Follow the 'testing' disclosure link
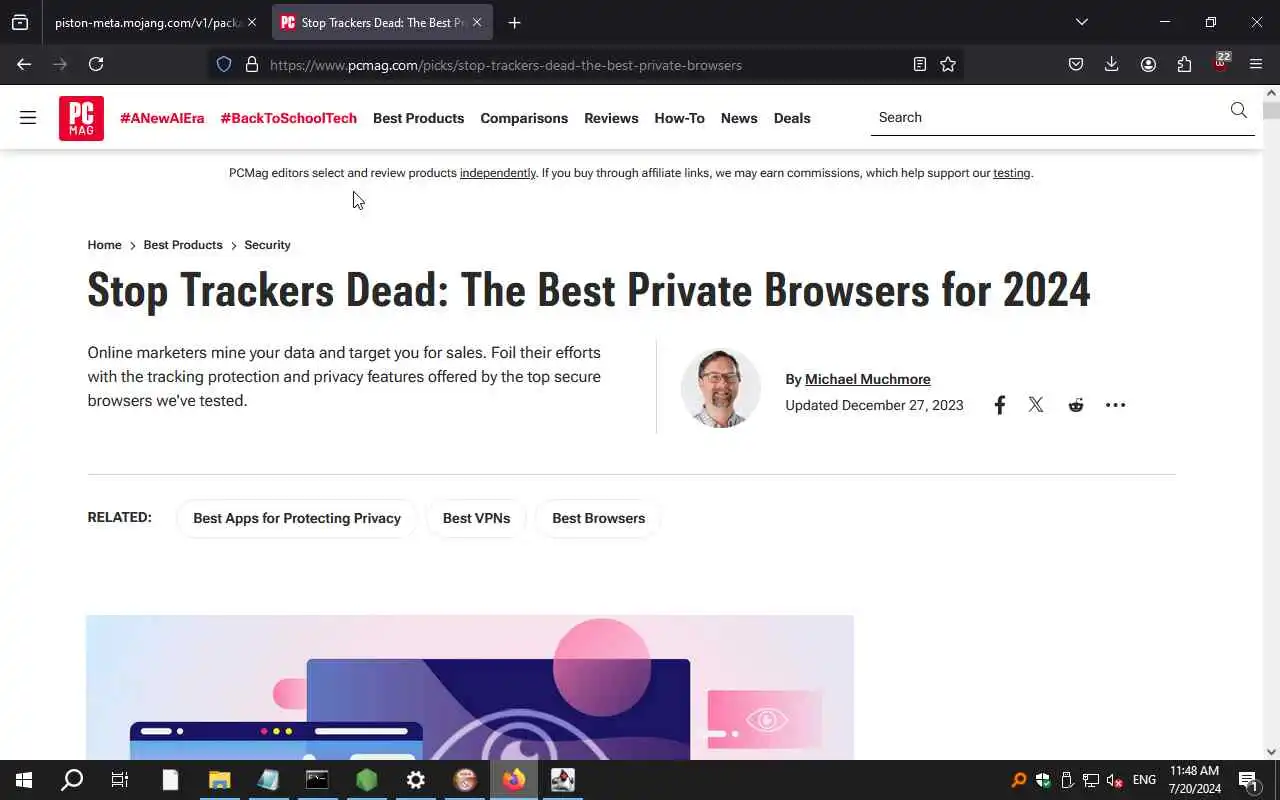 (x=1011, y=173)
